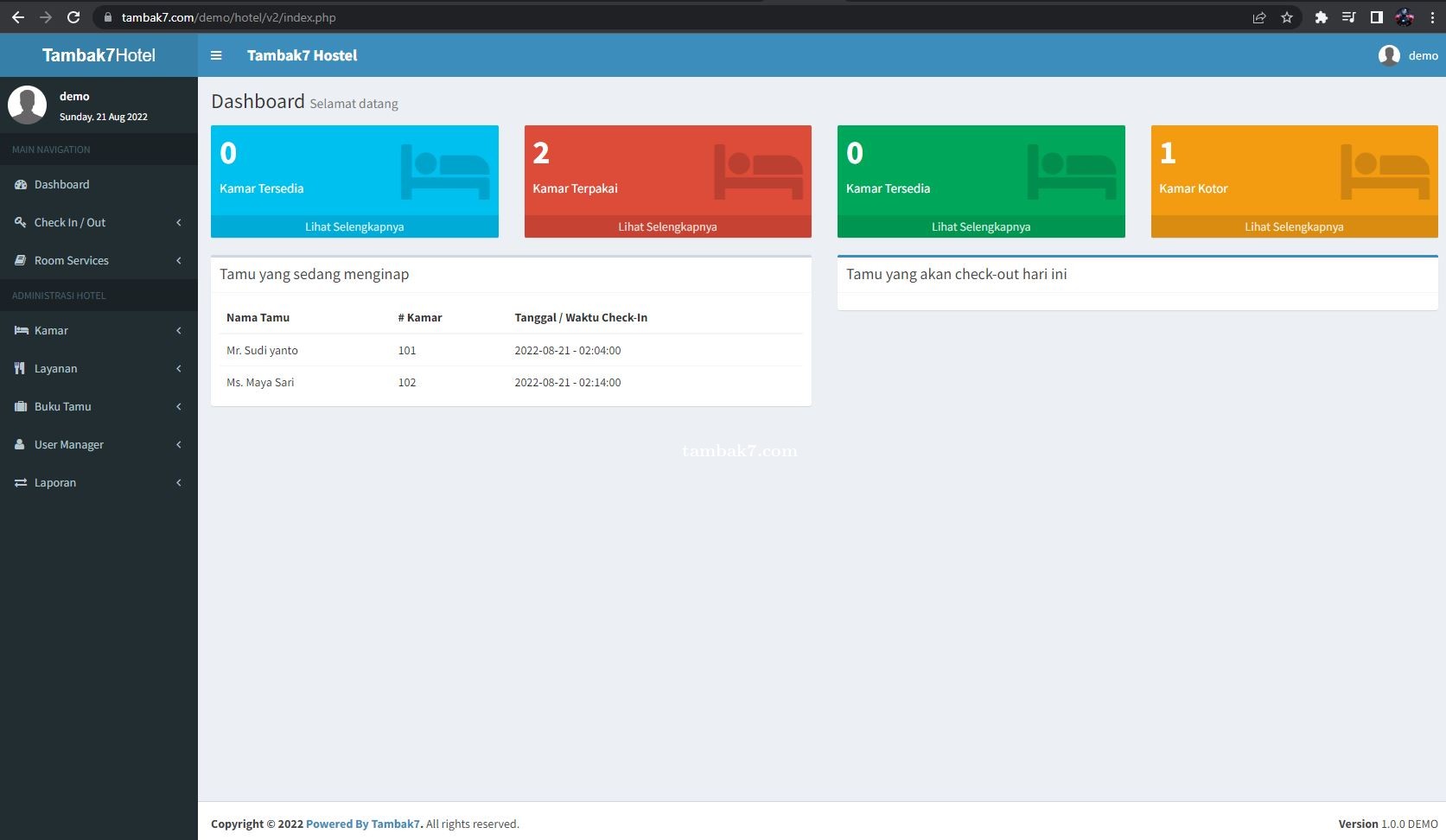Viewport: 1446px width, 840px height.
Task: Click the bed icon in red Kamar Terpakai card
Action: [758, 171]
